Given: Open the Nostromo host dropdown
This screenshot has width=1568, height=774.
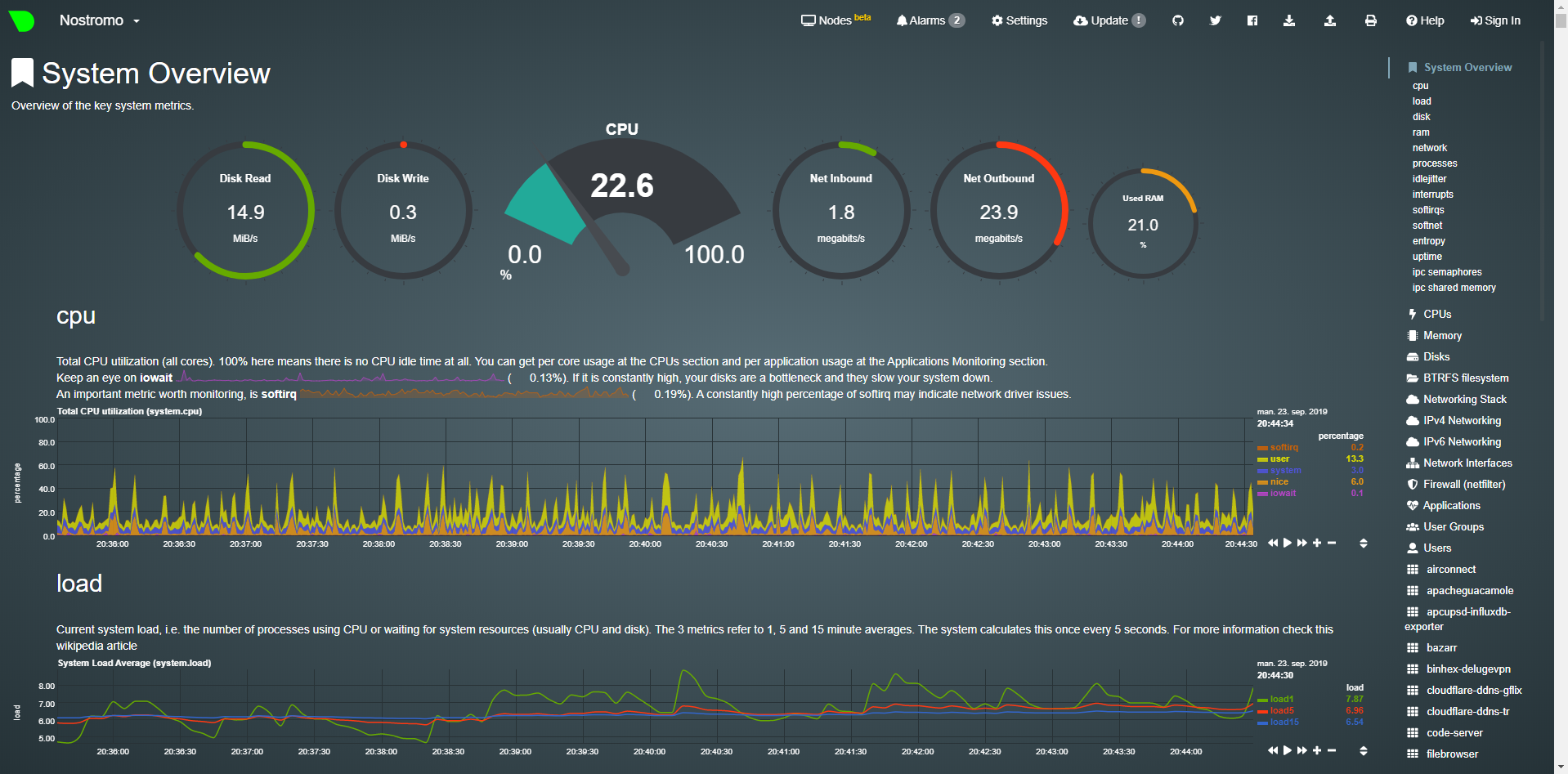Looking at the screenshot, I should [x=99, y=20].
